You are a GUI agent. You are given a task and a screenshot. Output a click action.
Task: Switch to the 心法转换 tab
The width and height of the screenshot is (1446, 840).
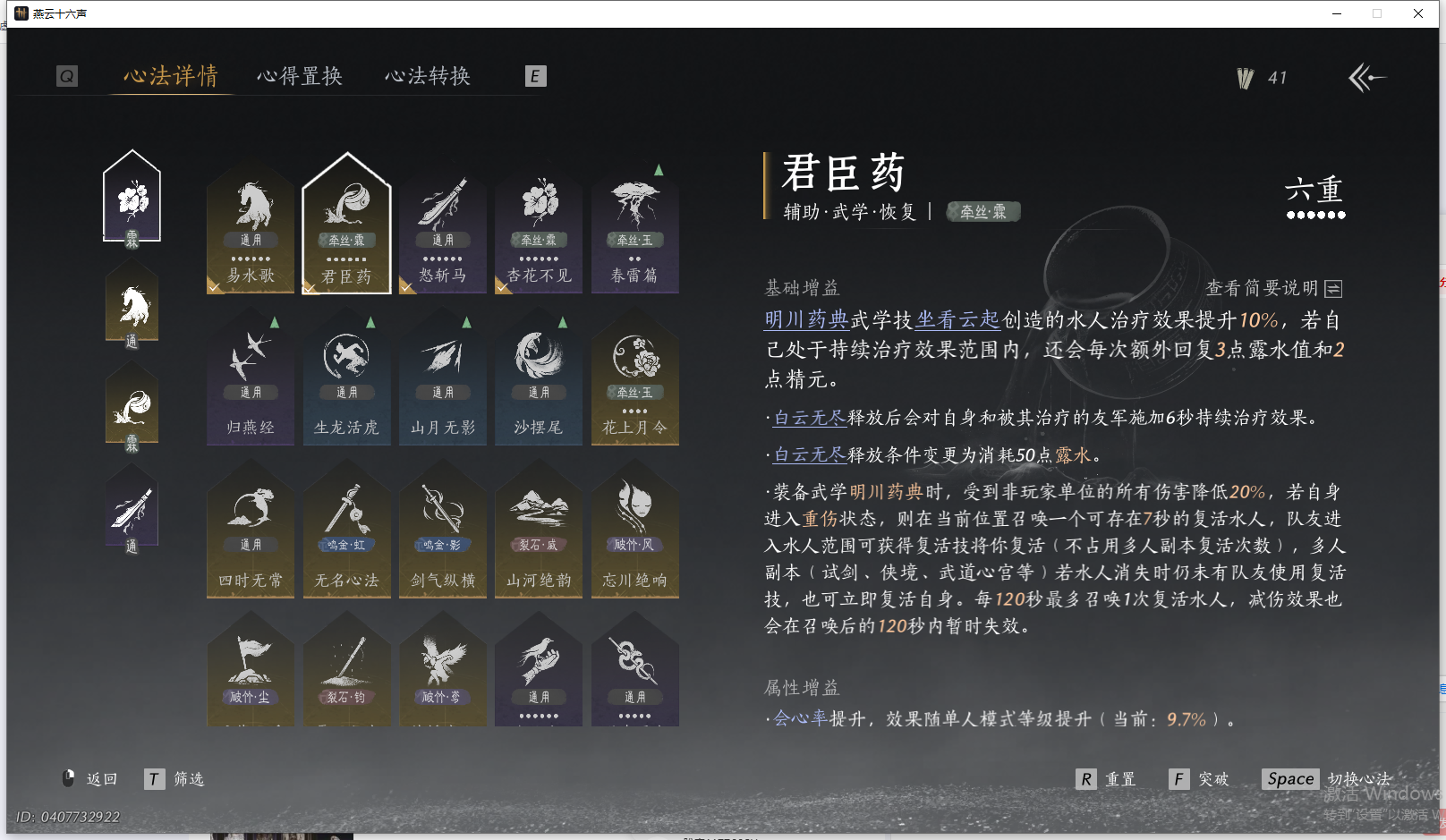coord(428,76)
